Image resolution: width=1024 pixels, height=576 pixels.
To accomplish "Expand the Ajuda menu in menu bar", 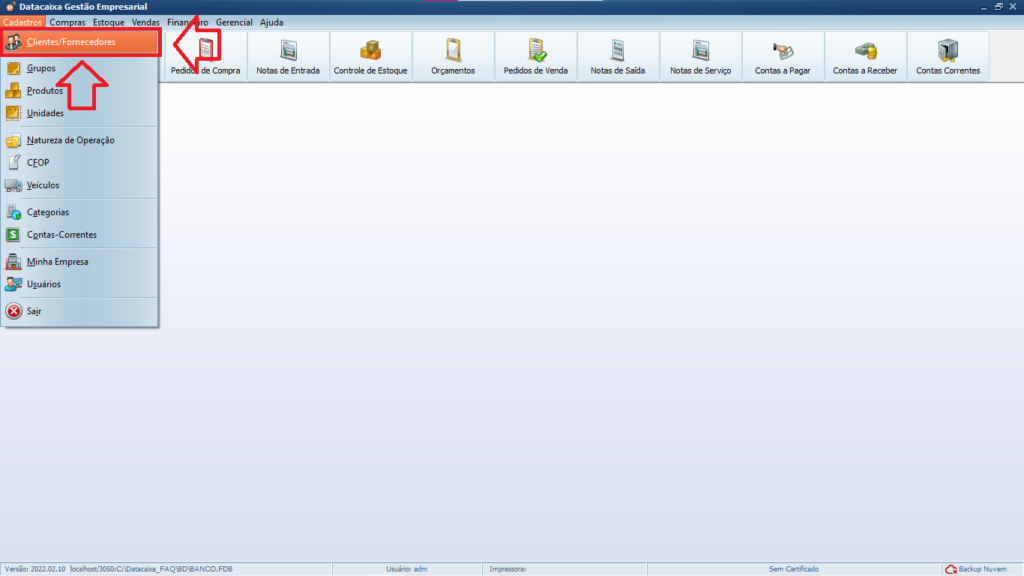I will [x=271, y=22].
